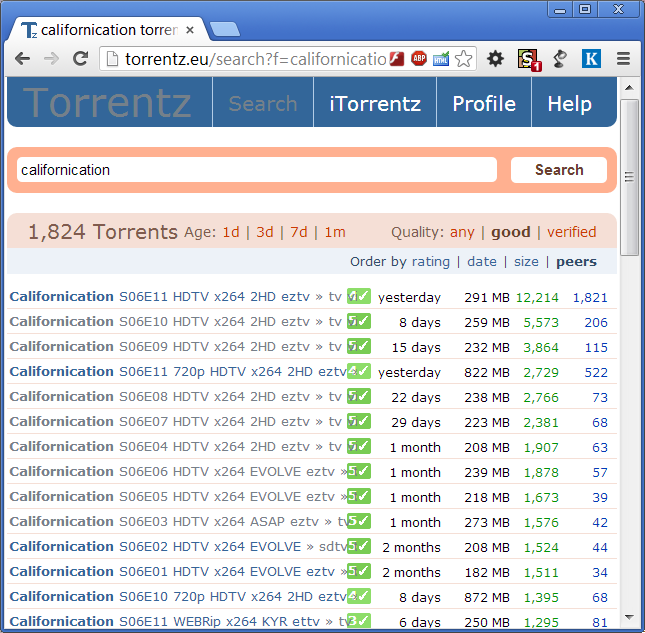The image size is (645, 633).
Task: Click the gear extension icon
Action: (495, 59)
